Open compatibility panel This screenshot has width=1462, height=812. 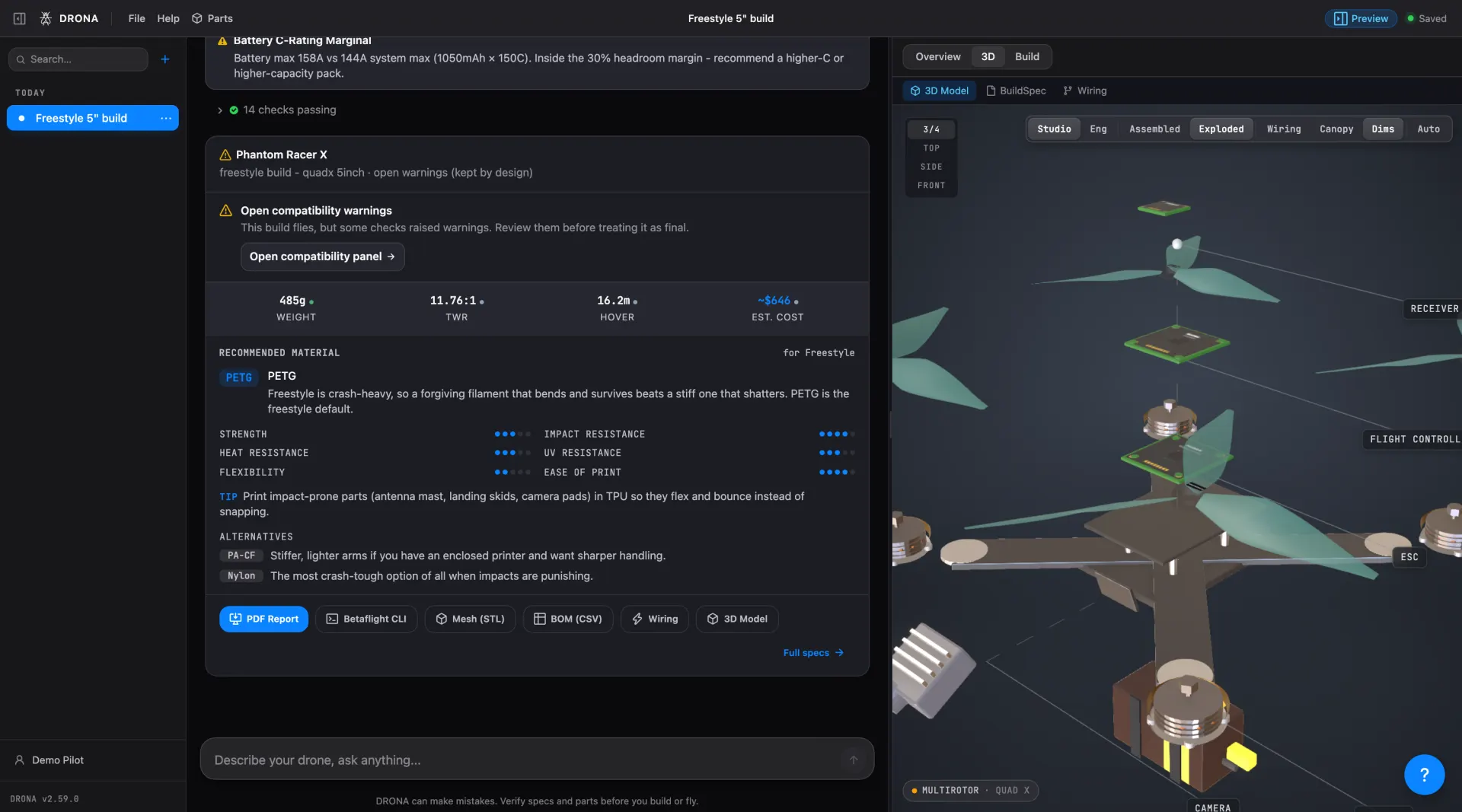coord(322,256)
